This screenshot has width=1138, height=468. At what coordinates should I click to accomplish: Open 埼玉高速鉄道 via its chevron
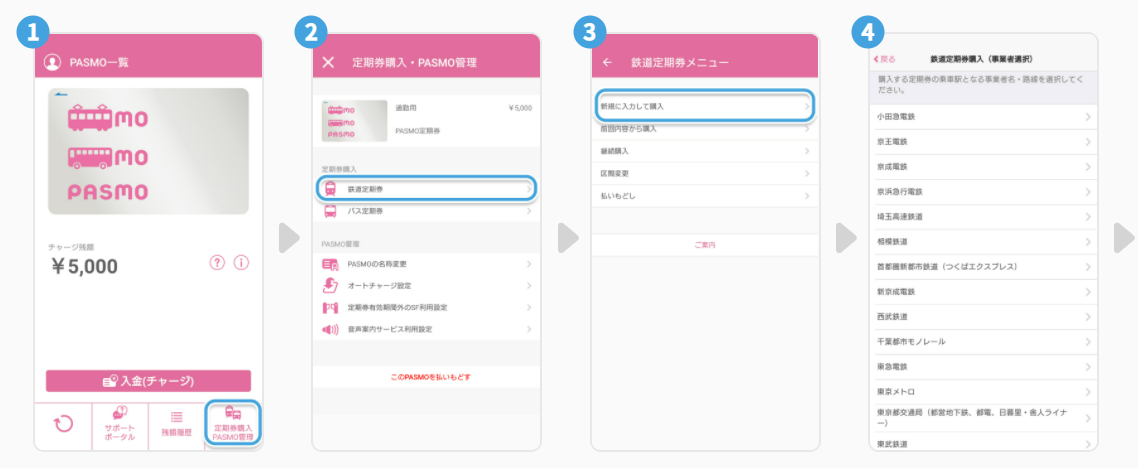pos(1087,216)
